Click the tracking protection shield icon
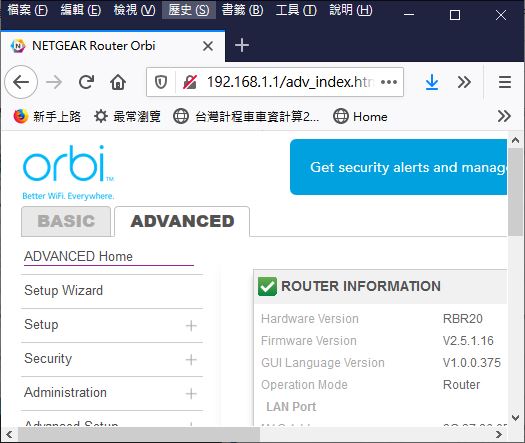Image resolution: width=525 pixels, height=443 pixels. coord(161,82)
